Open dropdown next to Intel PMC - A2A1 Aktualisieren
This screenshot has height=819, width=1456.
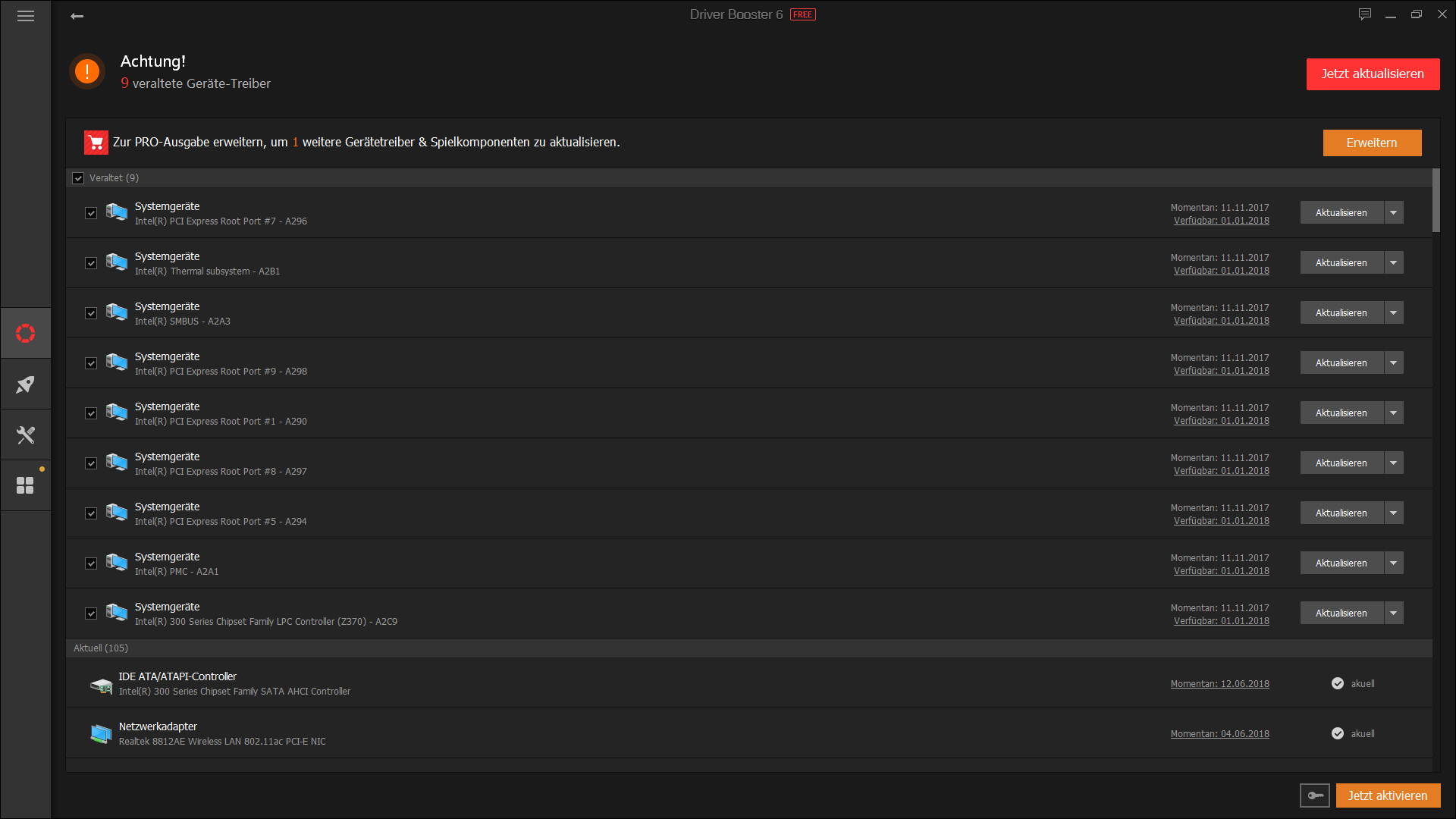[1393, 563]
